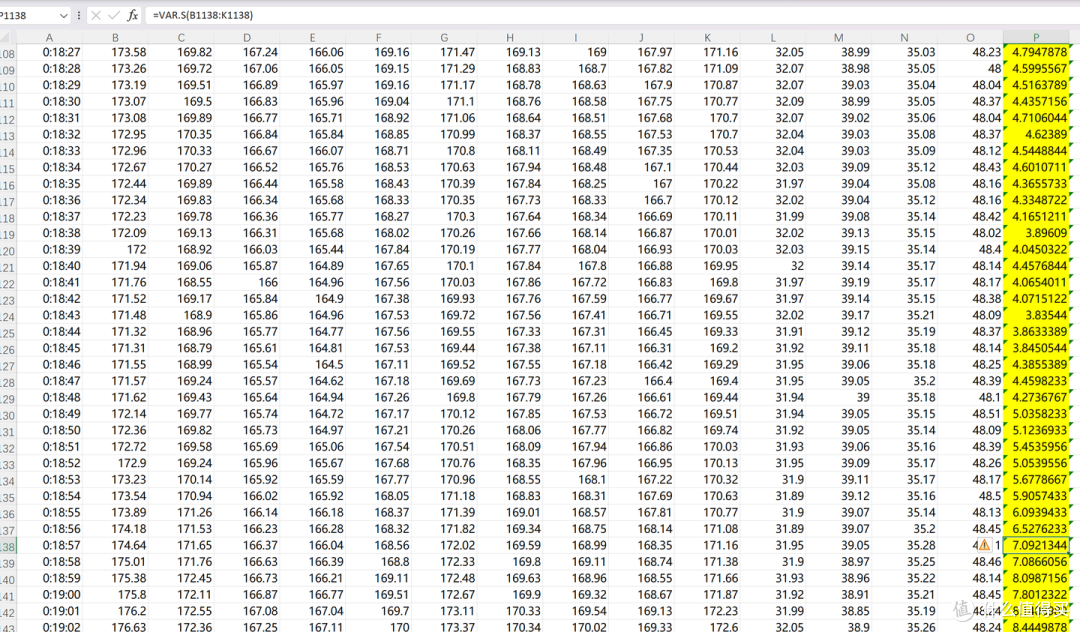Select highlighted column P header
This screenshot has height=632, width=1080.
pyautogui.click(x=1036, y=38)
